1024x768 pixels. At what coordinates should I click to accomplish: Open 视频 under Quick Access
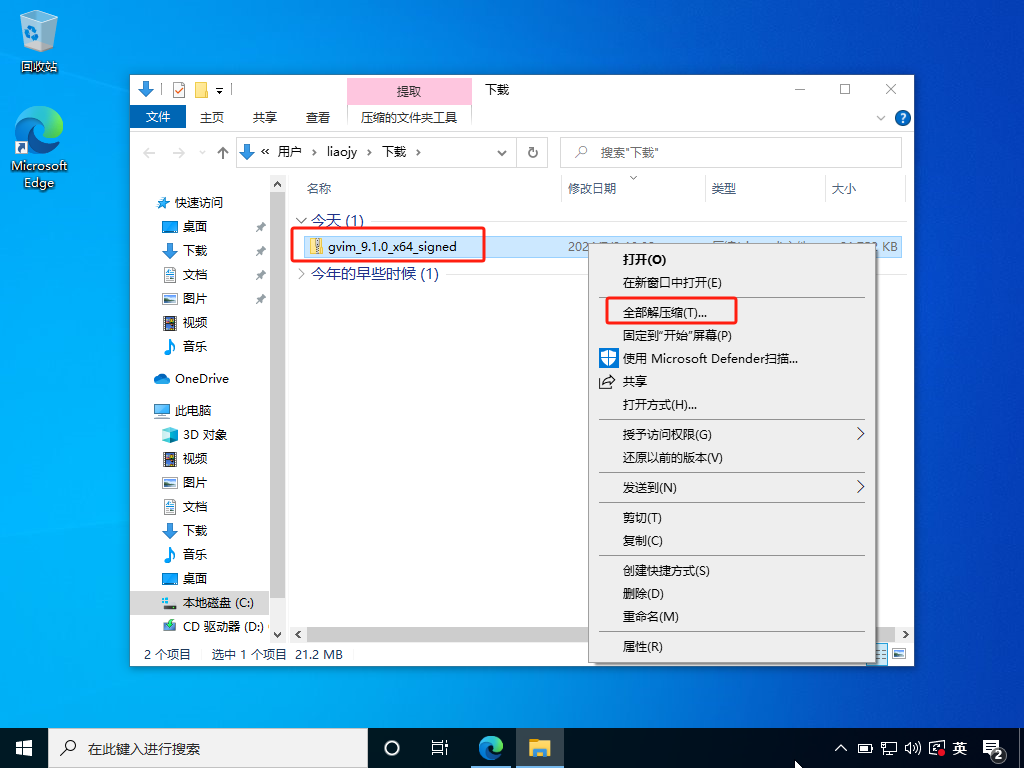click(x=185, y=323)
